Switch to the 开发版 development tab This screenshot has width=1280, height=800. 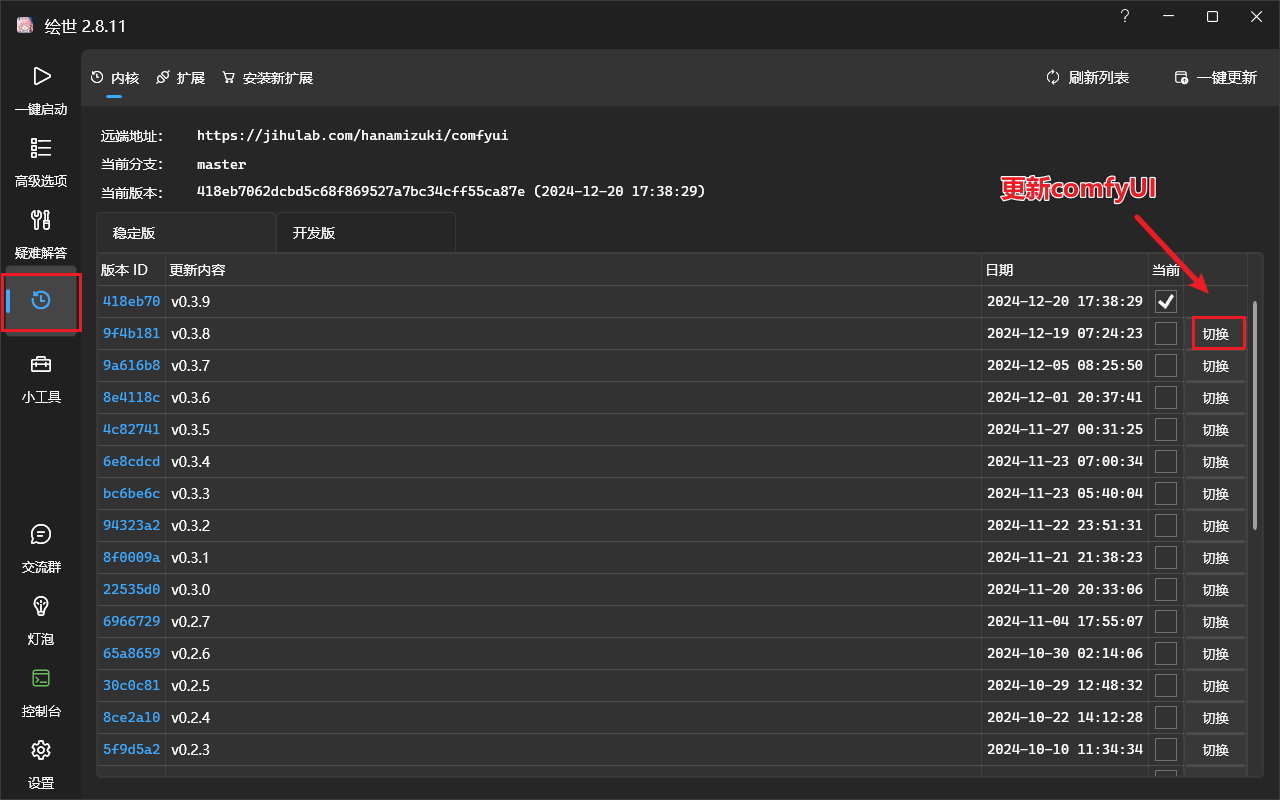point(314,233)
